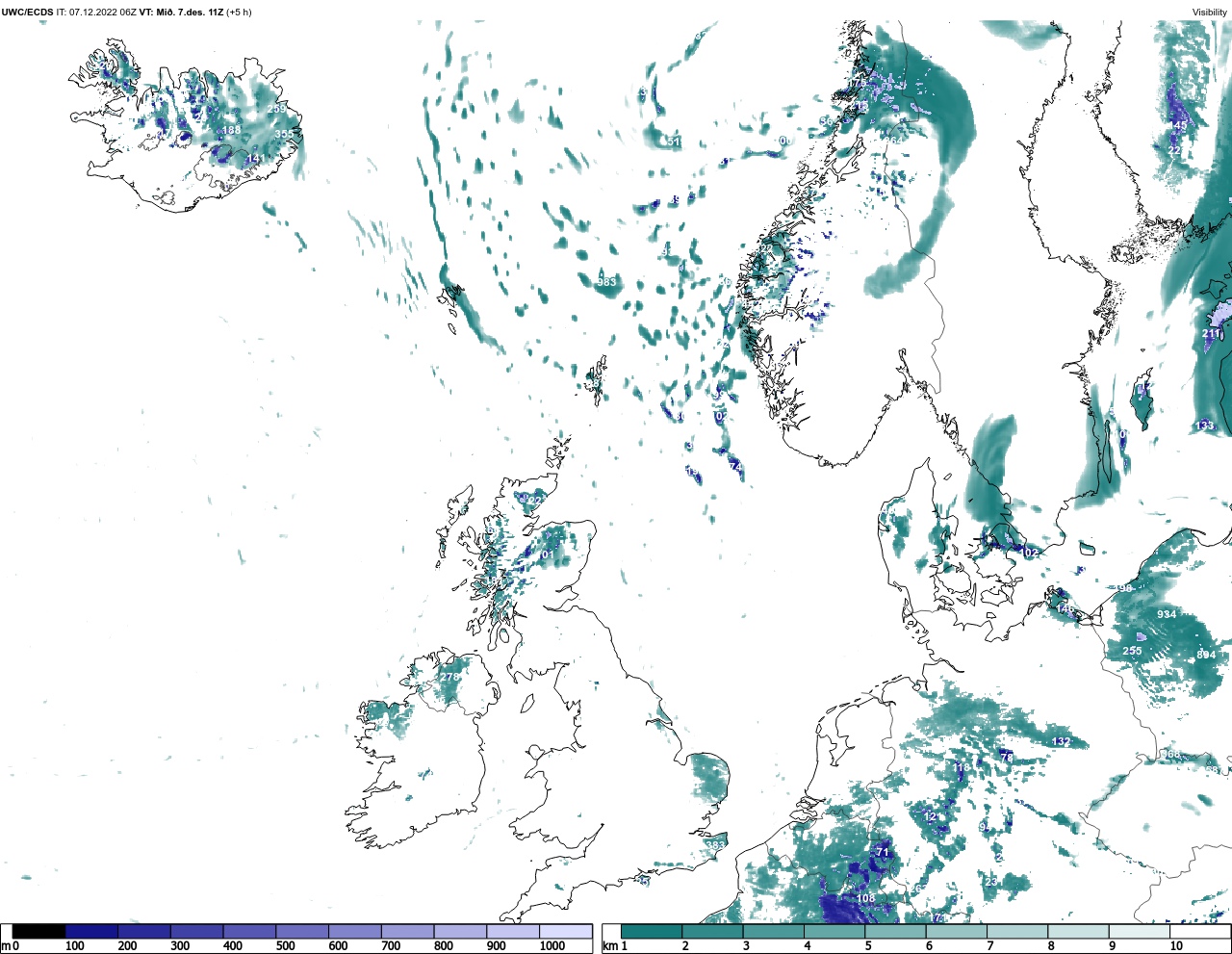This screenshot has height=954, width=1232.
Task: Click the '500' tick label on meter scale
Action: (x=285, y=946)
